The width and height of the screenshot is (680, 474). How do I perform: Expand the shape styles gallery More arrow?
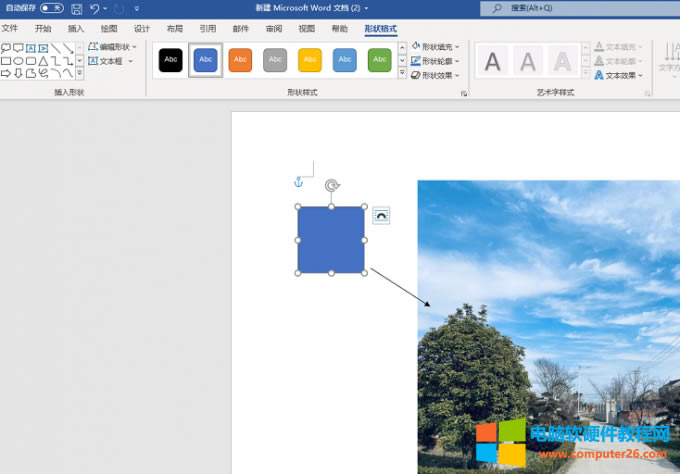[x=402, y=74]
